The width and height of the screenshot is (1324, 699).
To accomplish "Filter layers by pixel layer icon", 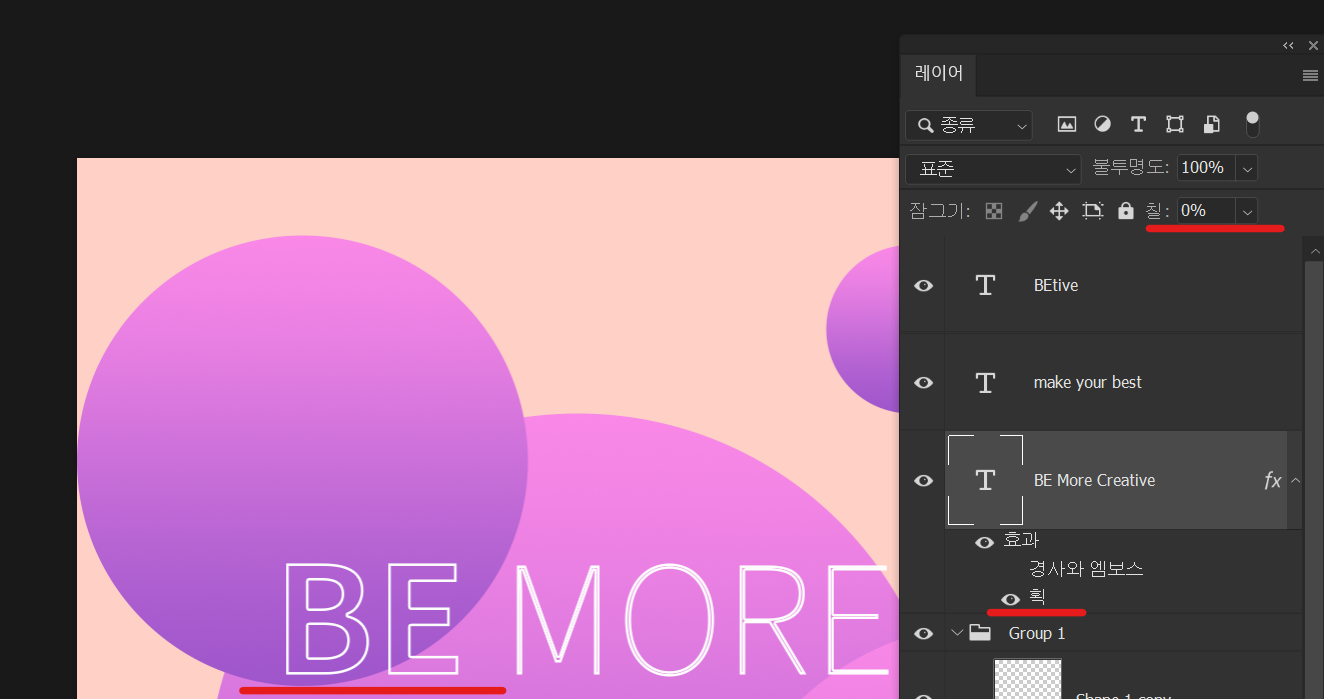I will click(x=1067, y=124).
